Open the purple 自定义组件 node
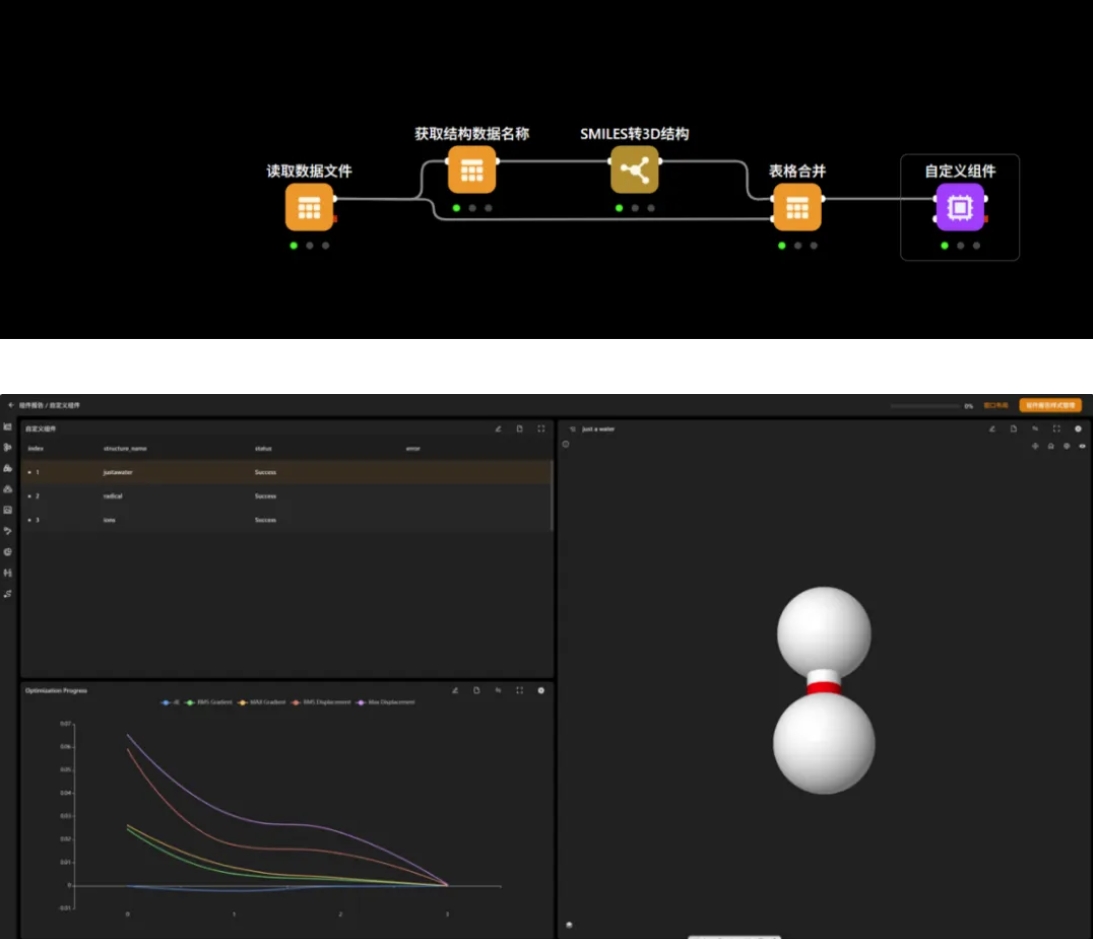The height and width of the screenshot is (939, 1093). (x=959, y=207)
